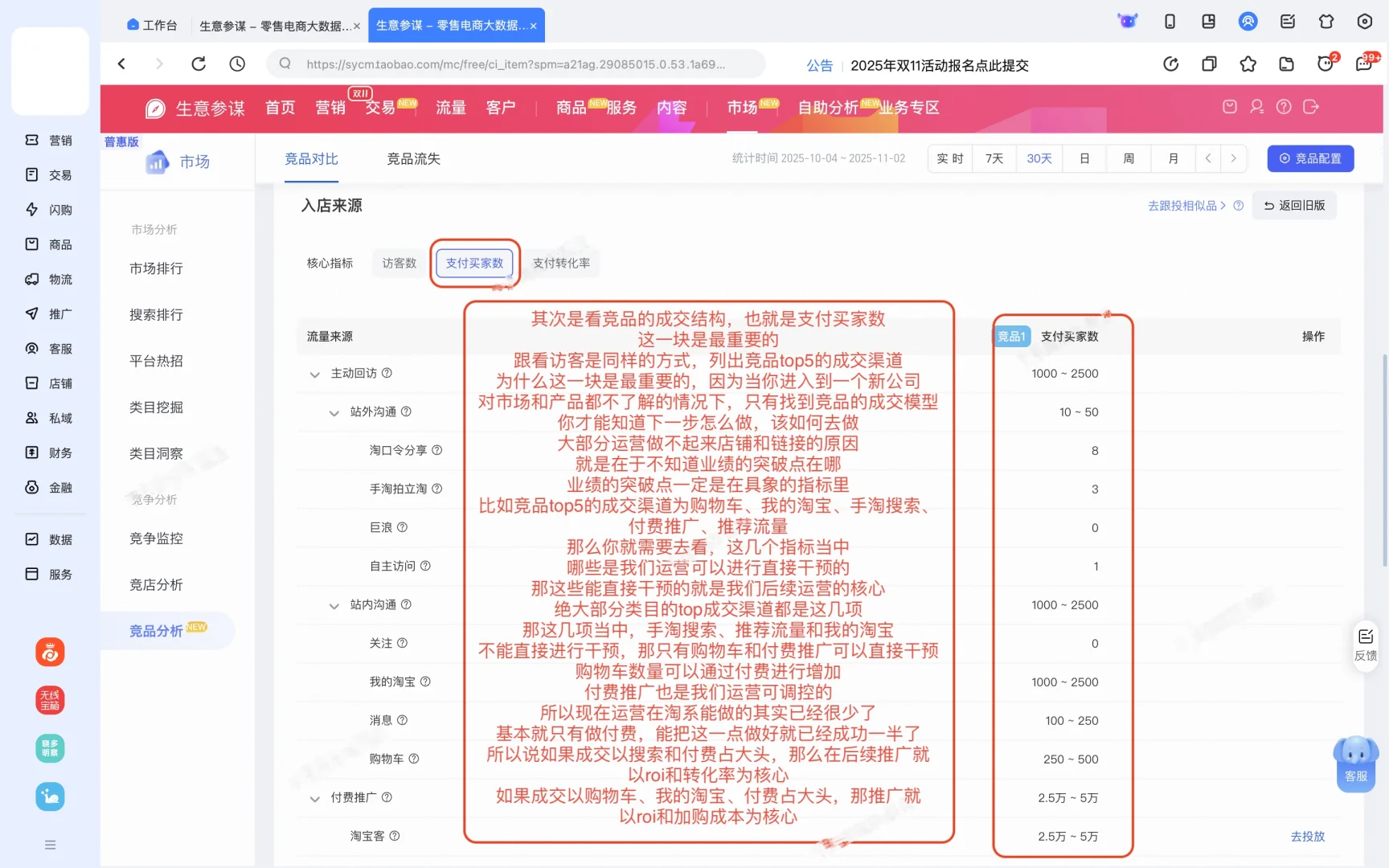Launch the 无线宝箱 red app icon
This screenshot has width=1389, height=868.
pos(50,700)
